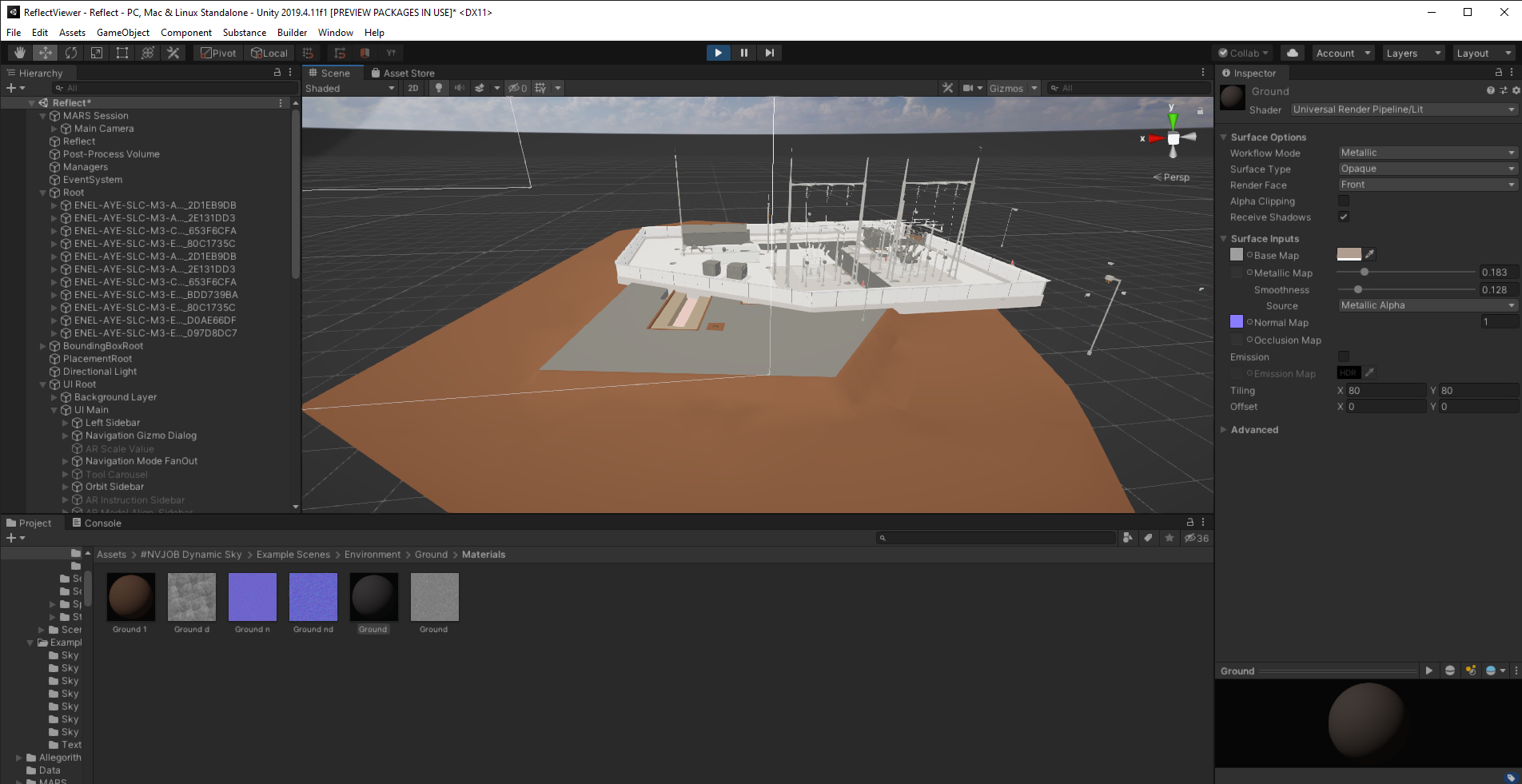
Task: Toggle scene lighting bulb icon
Action: click(439, 88)
